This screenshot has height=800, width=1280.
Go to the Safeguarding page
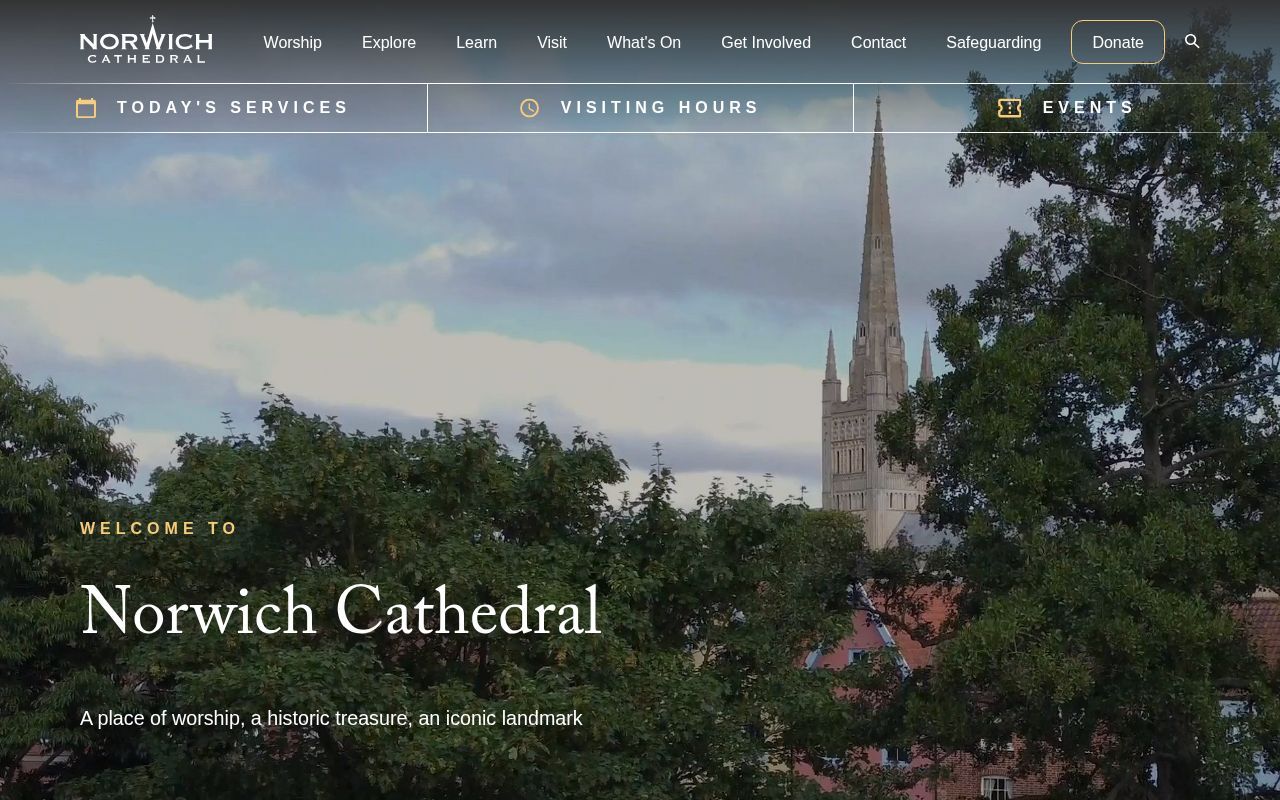tap(993, 42)
